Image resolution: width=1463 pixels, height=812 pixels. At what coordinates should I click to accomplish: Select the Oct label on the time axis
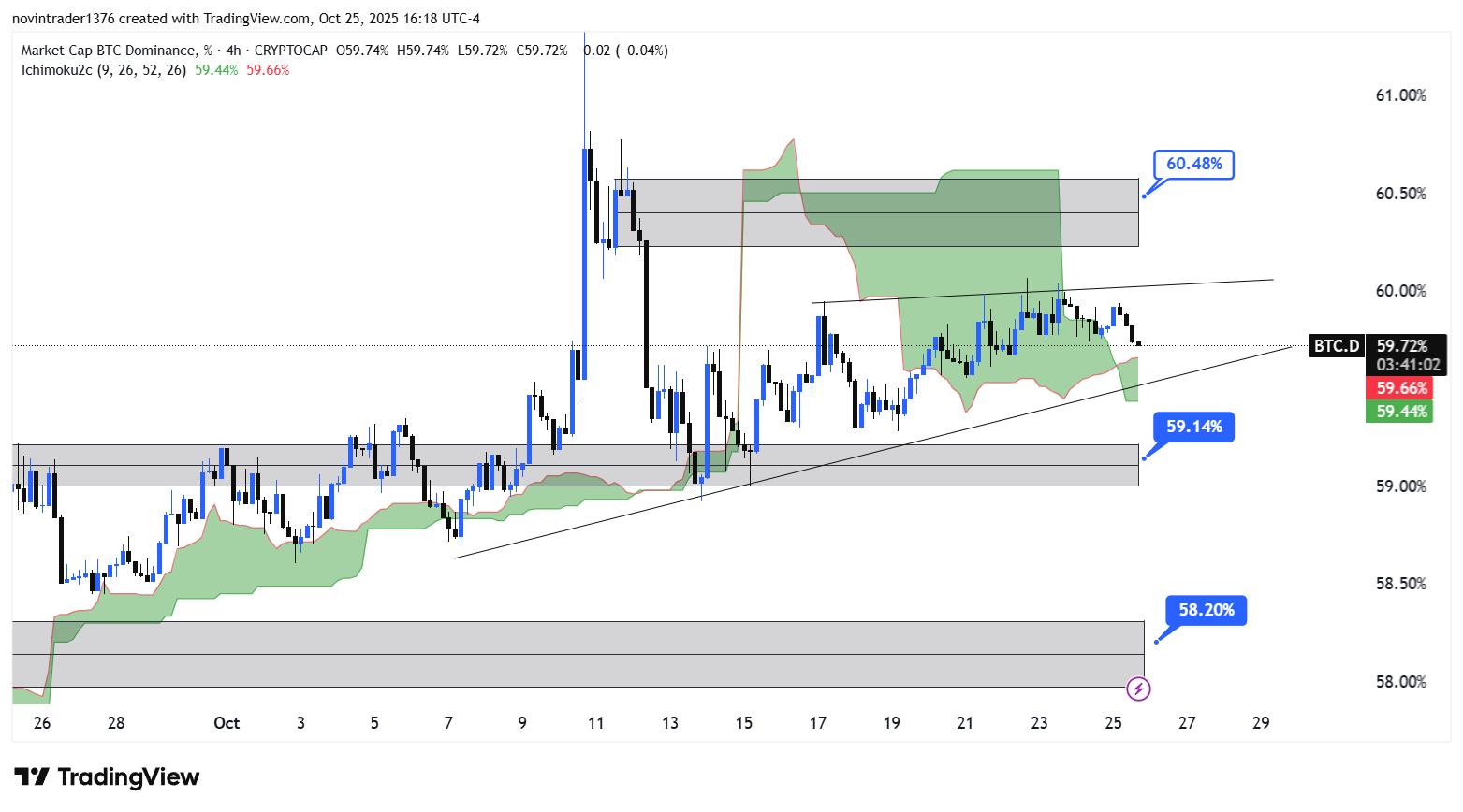click(227, 723)
